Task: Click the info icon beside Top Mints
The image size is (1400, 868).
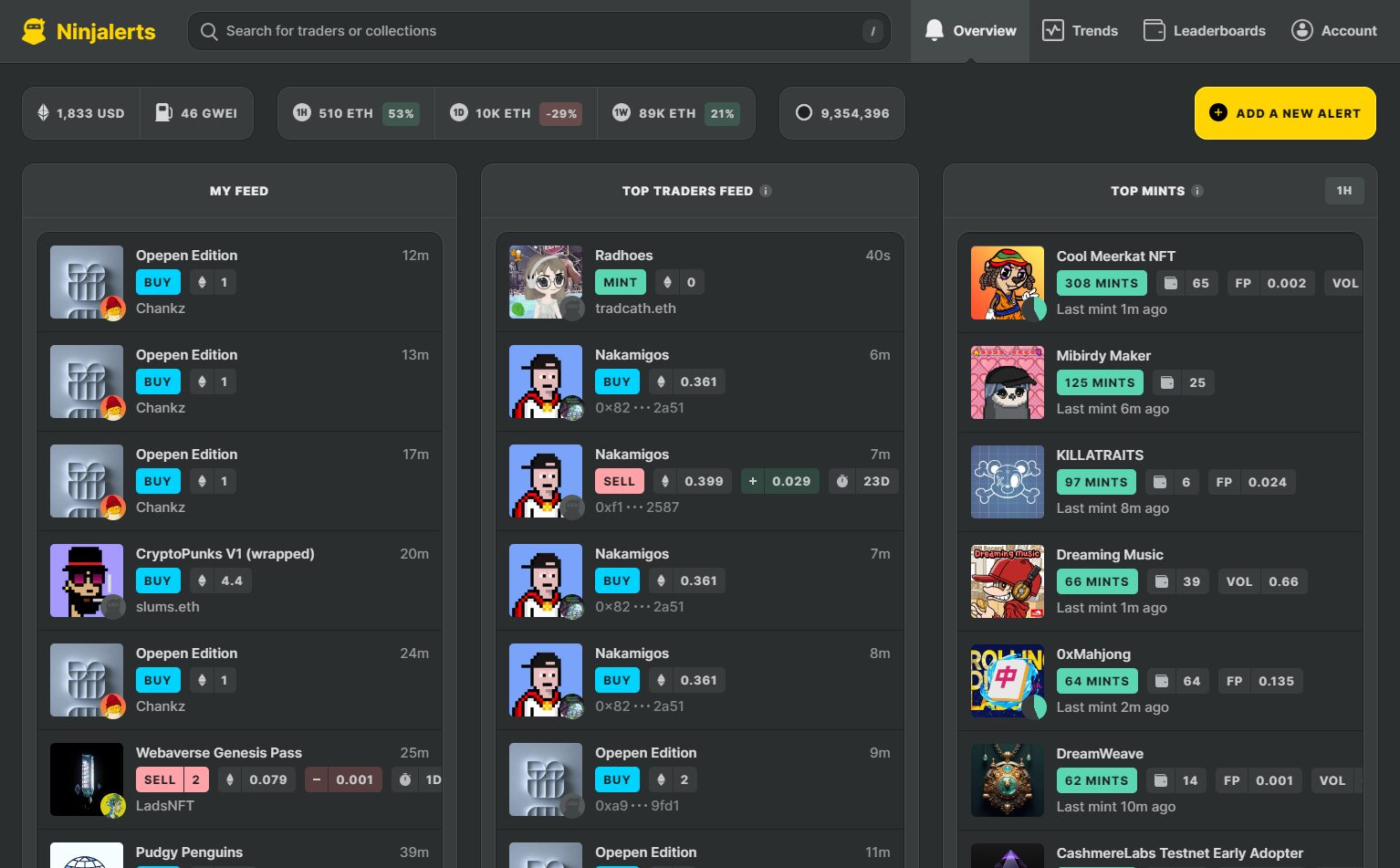Action: pos(1197,191)
